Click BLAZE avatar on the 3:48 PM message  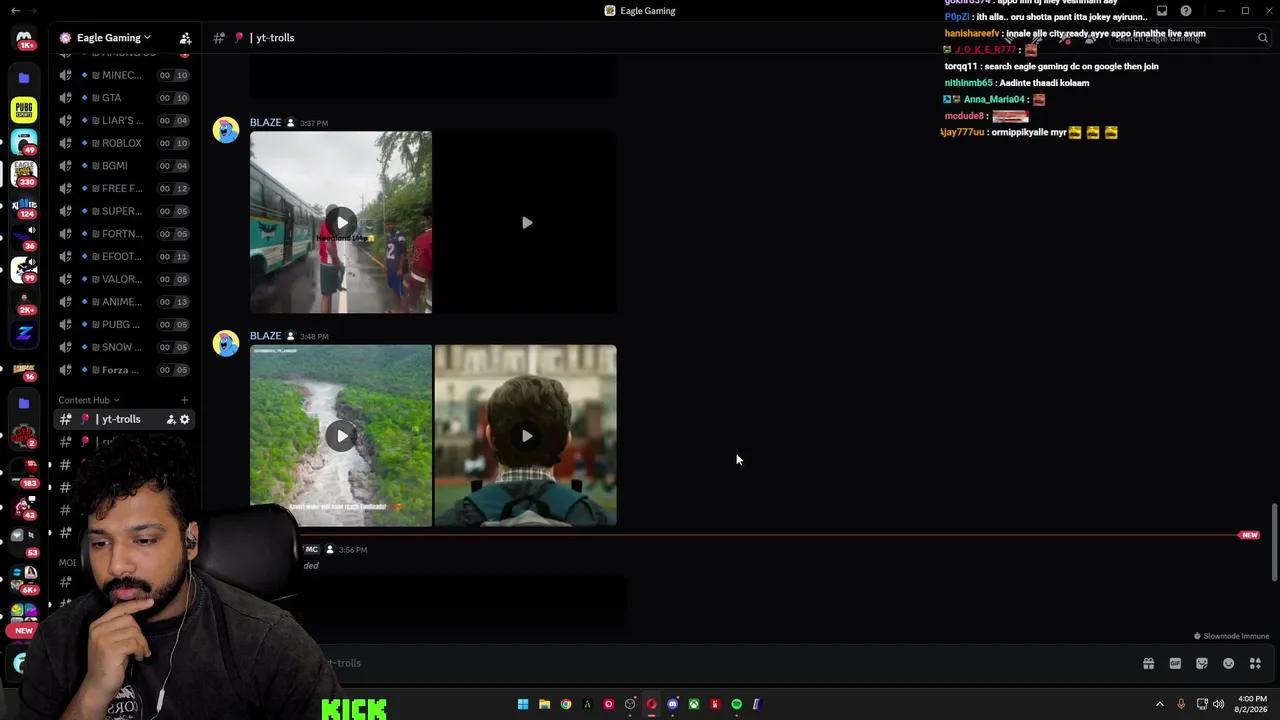point(226,343)
